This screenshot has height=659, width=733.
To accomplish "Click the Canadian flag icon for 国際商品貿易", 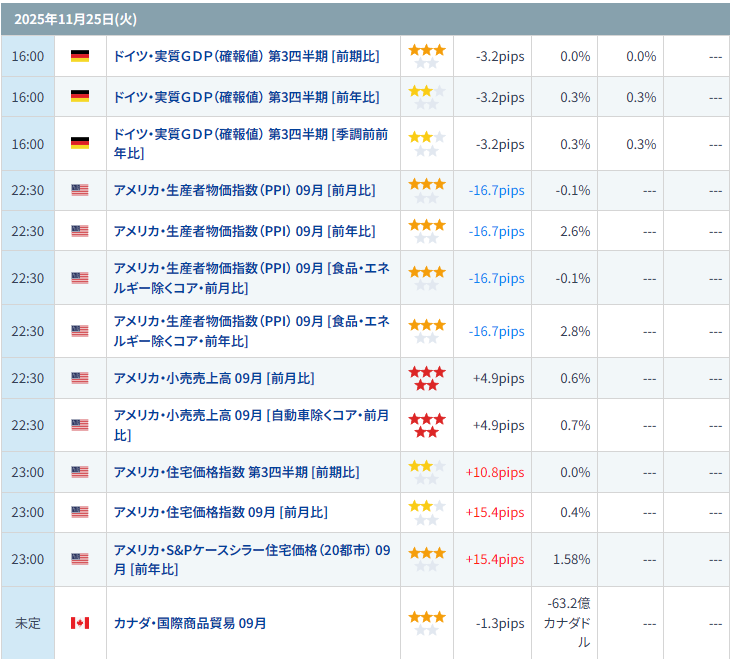I will [80, 623].
